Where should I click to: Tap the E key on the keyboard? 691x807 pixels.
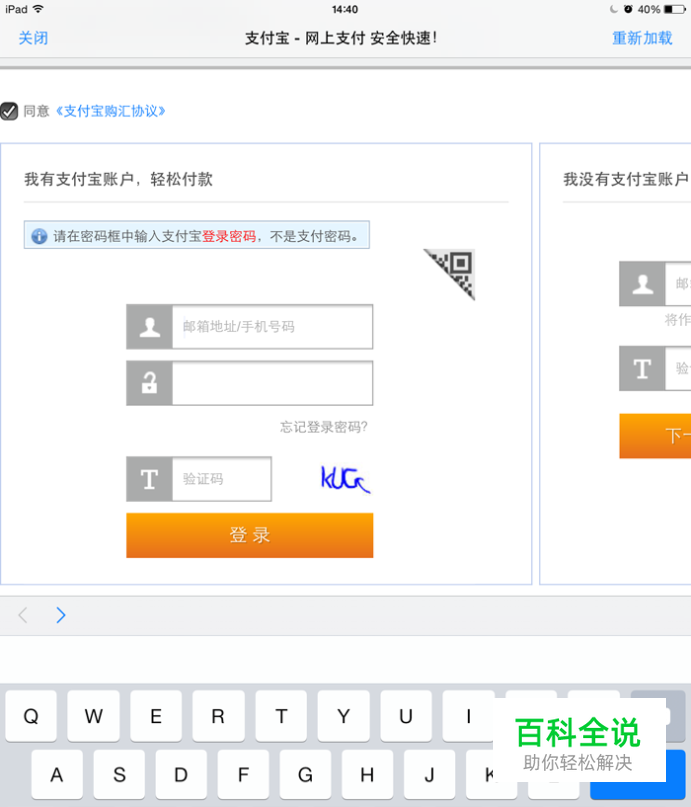pos(156,716)
